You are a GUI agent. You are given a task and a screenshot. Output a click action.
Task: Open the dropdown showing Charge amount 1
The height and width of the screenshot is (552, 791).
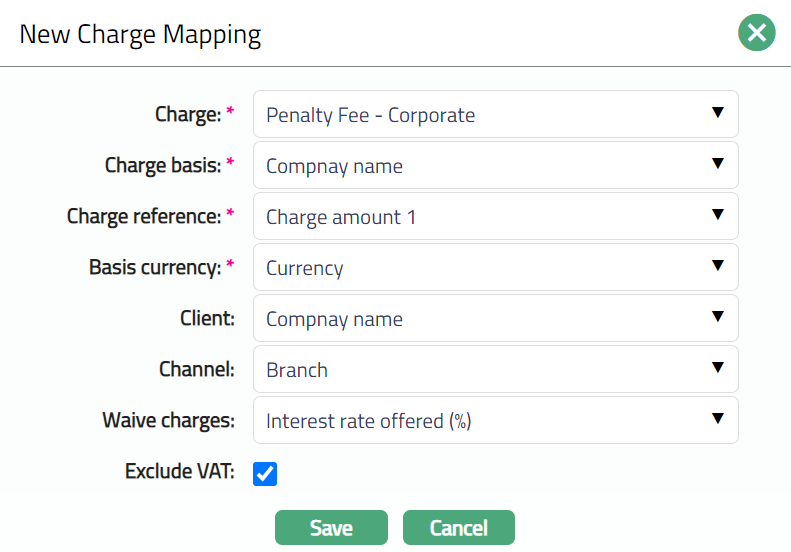click(480, 217)
